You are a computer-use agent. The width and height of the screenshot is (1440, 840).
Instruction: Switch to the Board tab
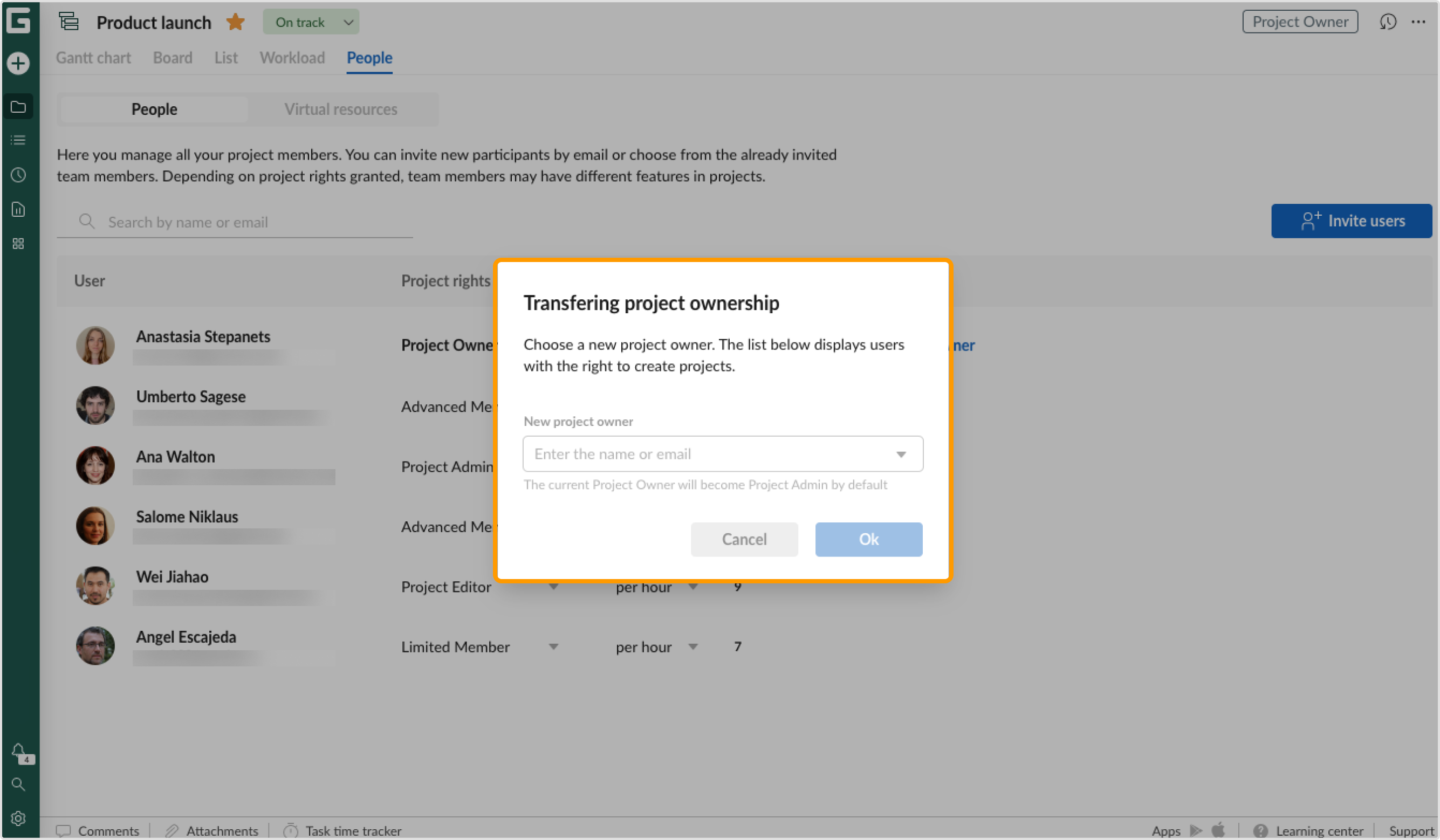click(172, 58)
